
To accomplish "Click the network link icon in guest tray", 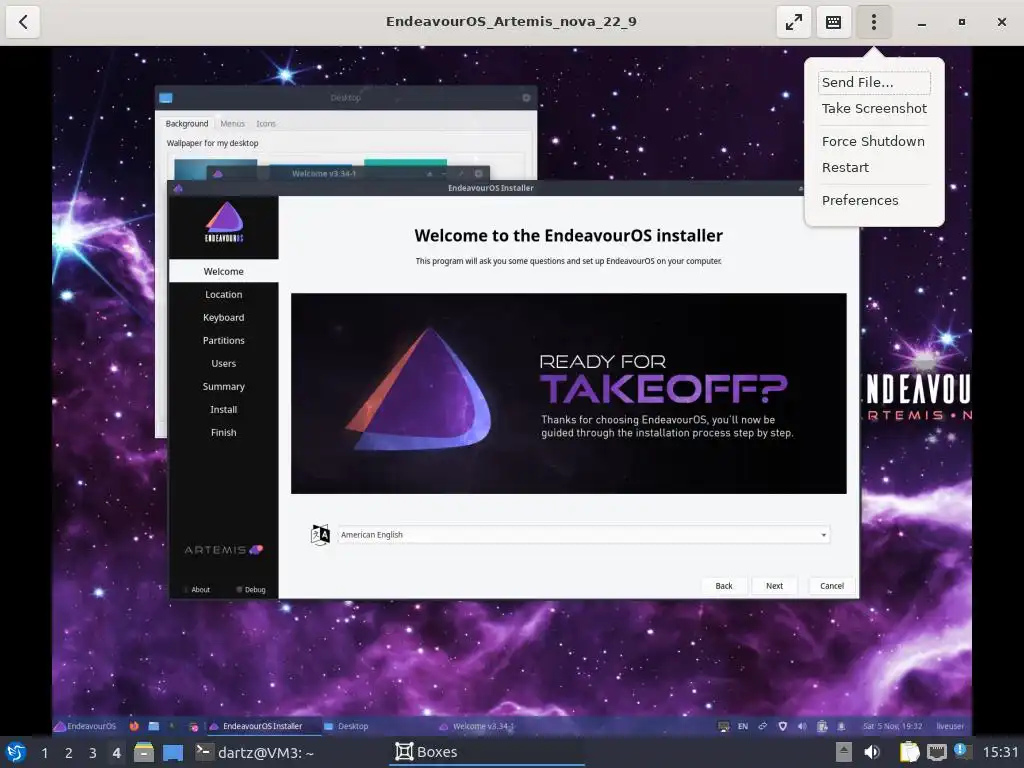I will (762, 726).
